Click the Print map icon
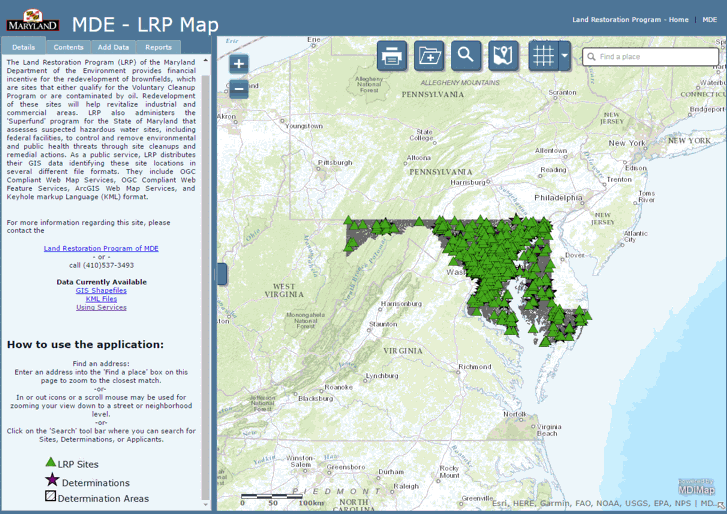Screen dimensions: 727x514 click(392, 56)
